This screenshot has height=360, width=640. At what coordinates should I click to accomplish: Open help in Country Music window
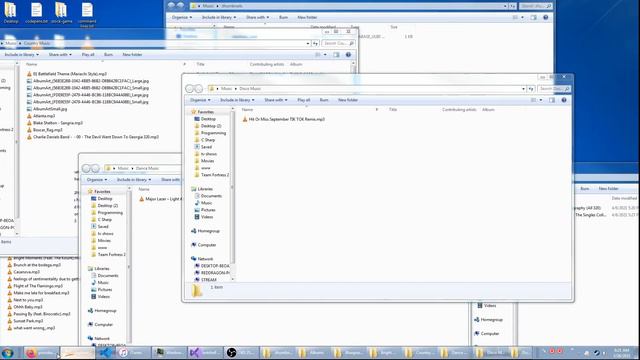[348, 55]
